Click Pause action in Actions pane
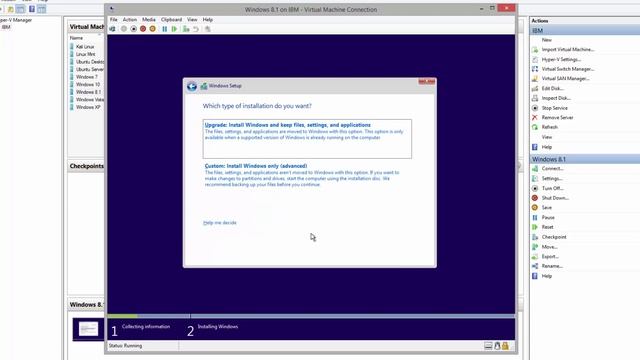The height and width of the screenshot is (360, 640). tap(548, 218)
